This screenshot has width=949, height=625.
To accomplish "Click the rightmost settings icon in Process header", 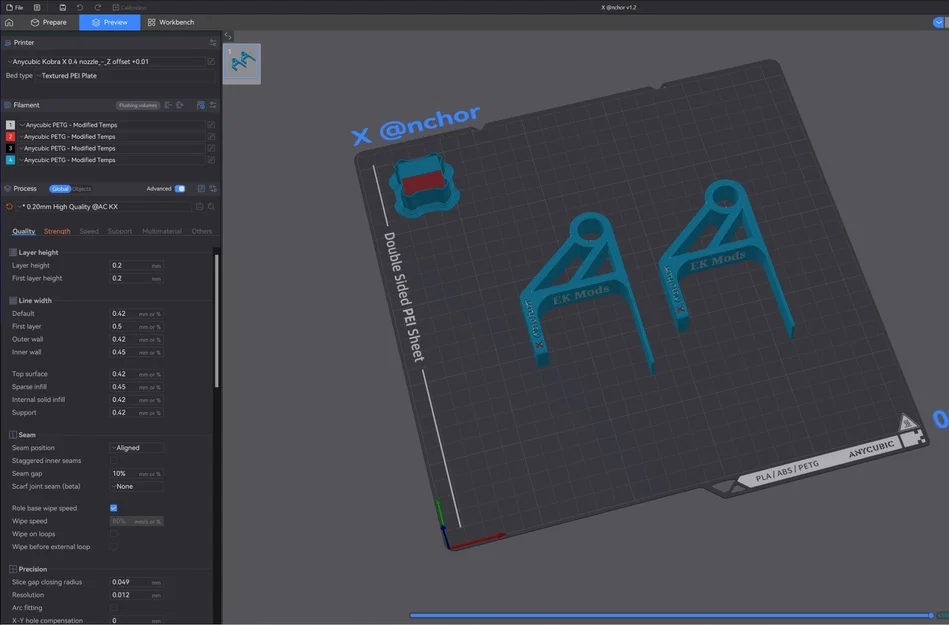I will click(x=212, y=189).
